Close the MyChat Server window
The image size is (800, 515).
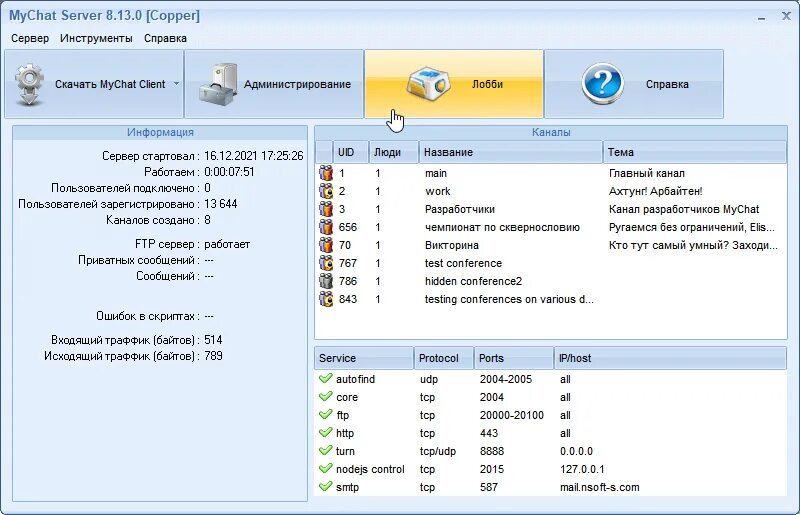786,16
